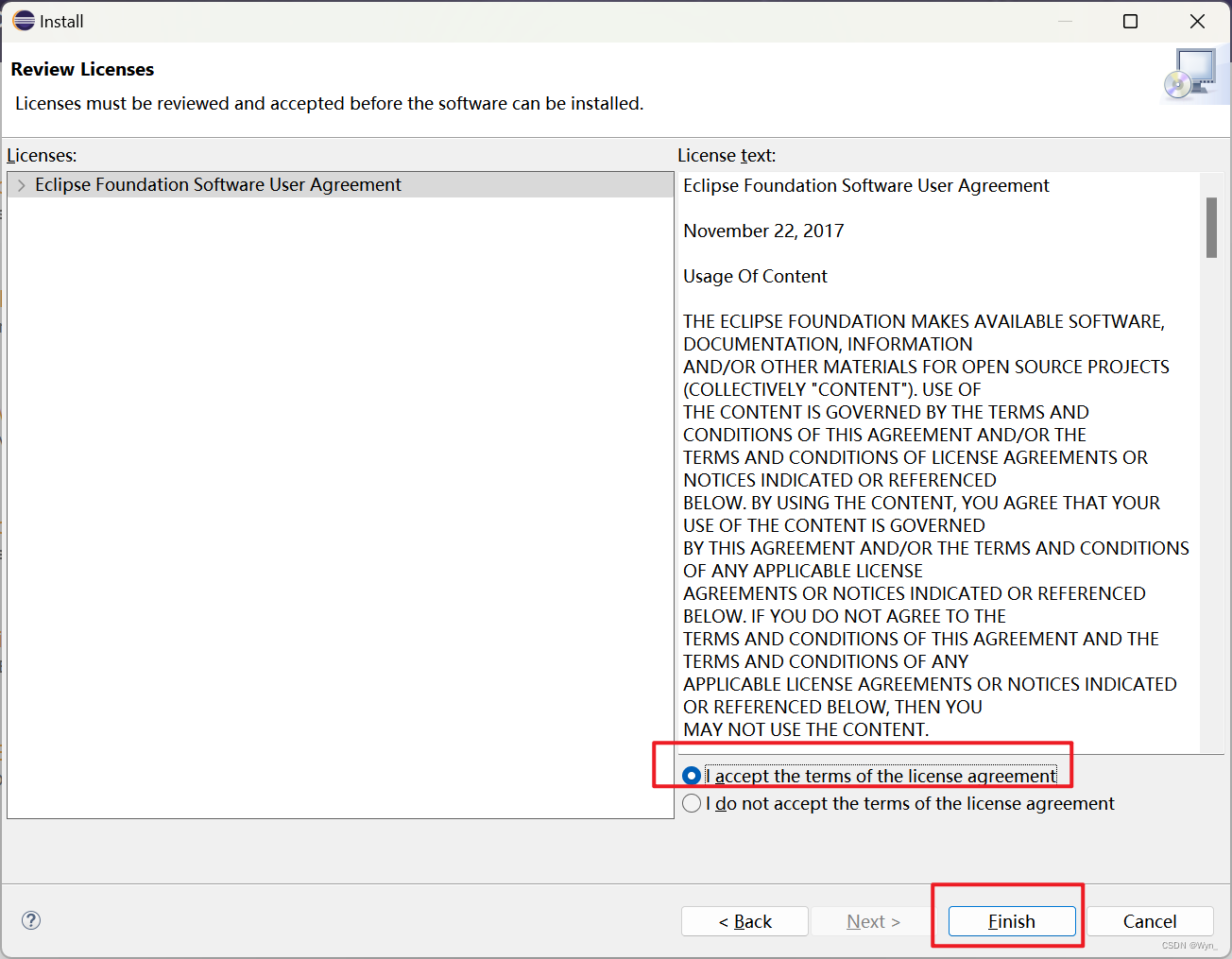Image resolution: width=1232 pixels, height=959 pixels.
Task: Go Back to the previous wizard page
Action: pyautogui.click(x=744, y=921)
